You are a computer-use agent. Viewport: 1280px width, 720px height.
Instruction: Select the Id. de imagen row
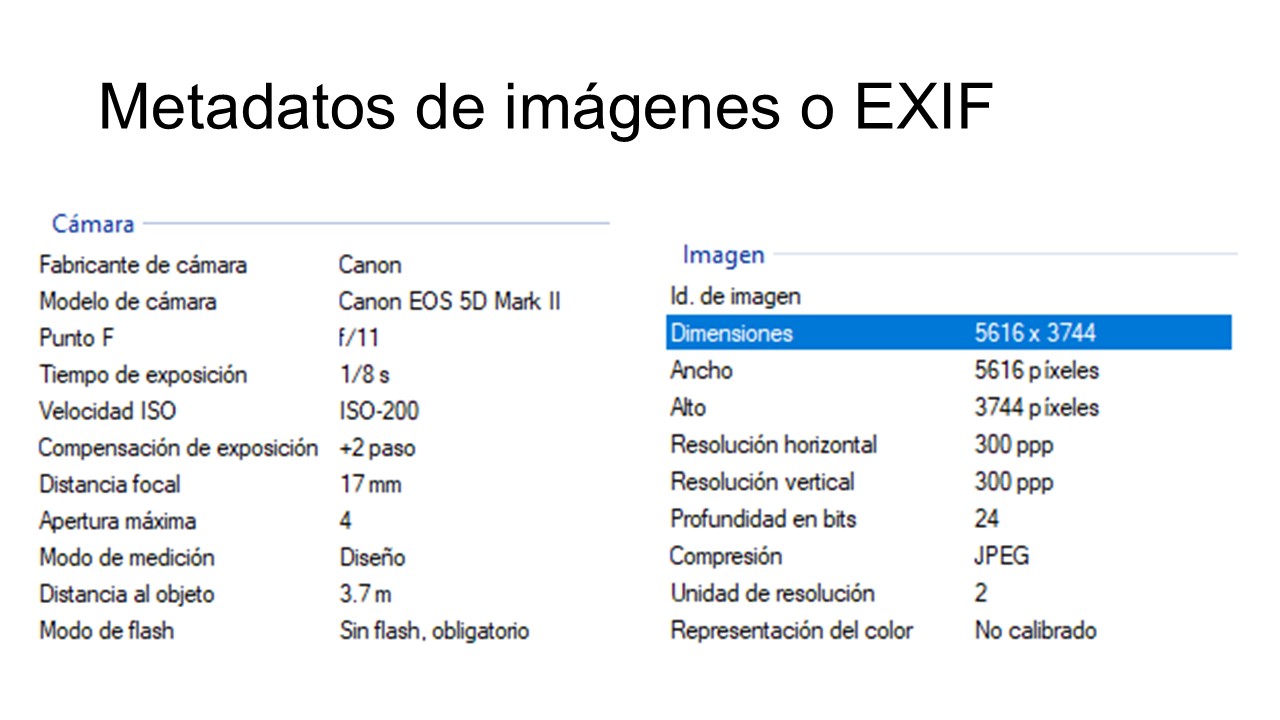735,296
